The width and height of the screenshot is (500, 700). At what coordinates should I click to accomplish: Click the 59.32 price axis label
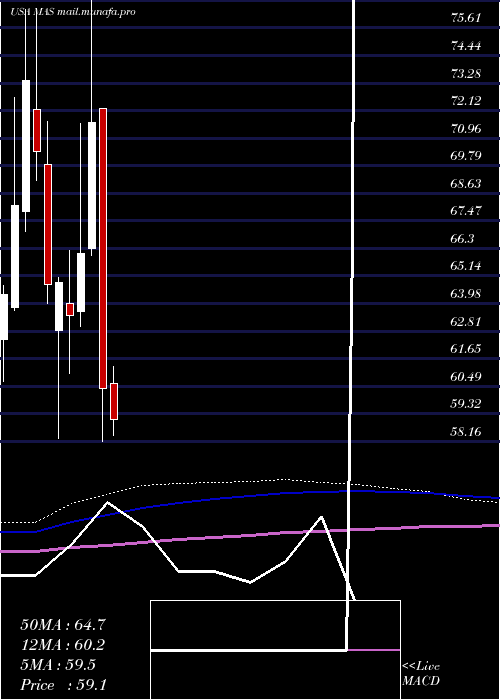[x=466, y=404]
